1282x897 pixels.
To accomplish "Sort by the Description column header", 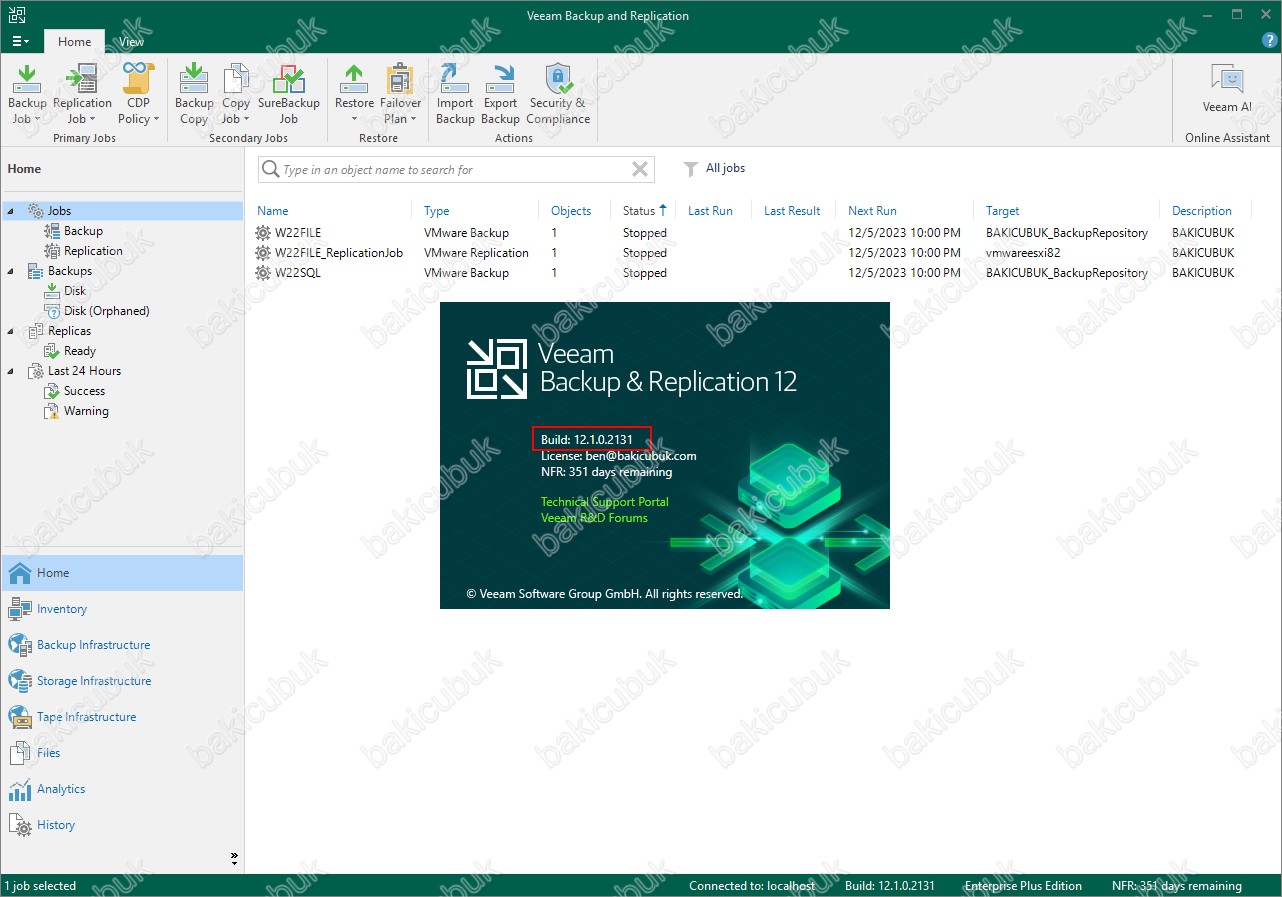I will [x=1202, y=211].
